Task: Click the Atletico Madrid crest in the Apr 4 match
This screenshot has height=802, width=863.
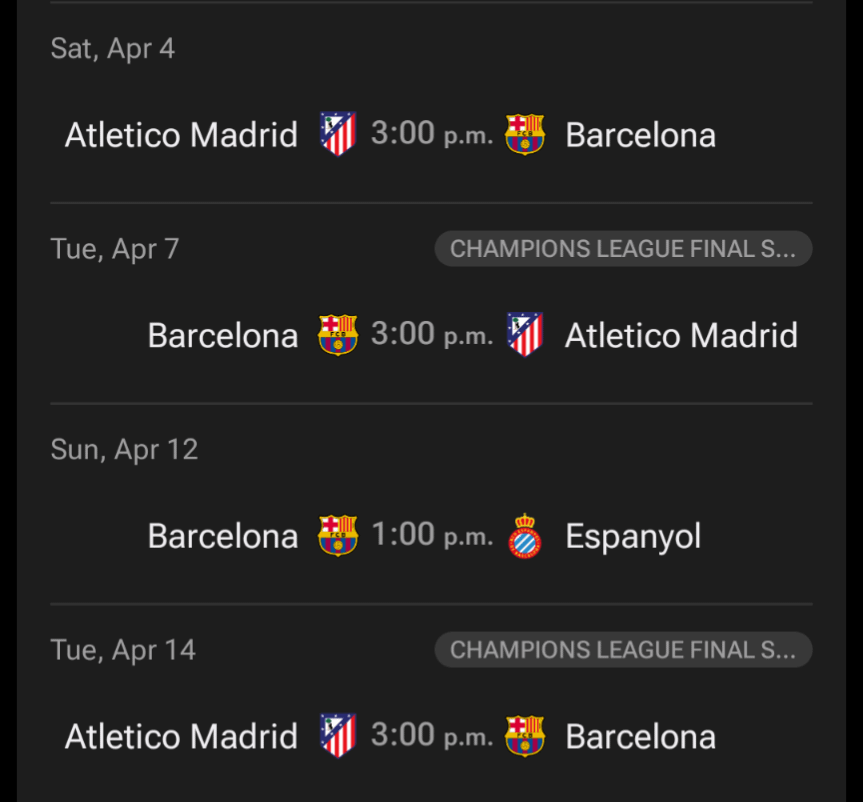Action: click(x=337, y=134)
